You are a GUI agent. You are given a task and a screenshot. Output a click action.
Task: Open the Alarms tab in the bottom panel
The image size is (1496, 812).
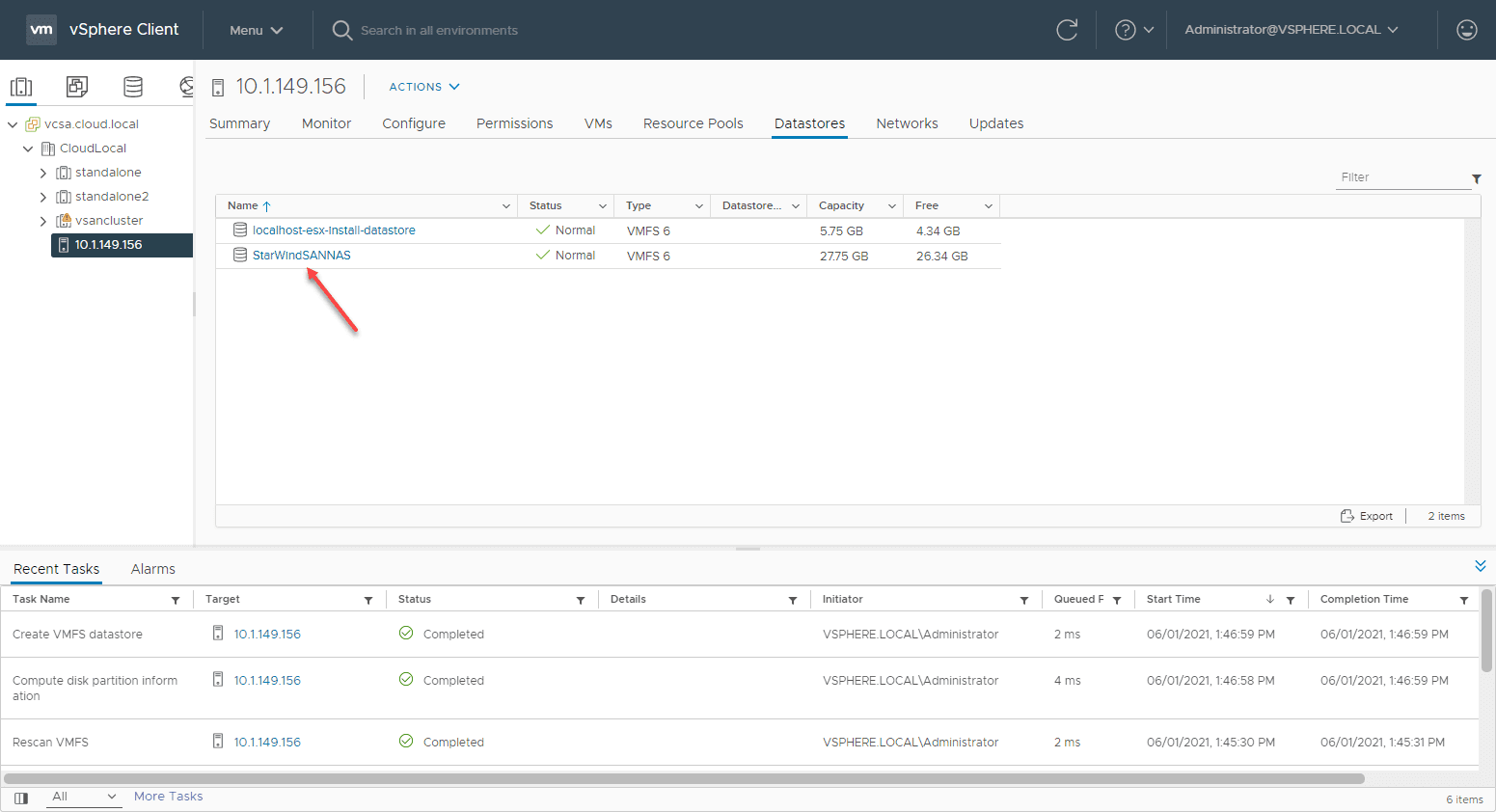[152, 569]
